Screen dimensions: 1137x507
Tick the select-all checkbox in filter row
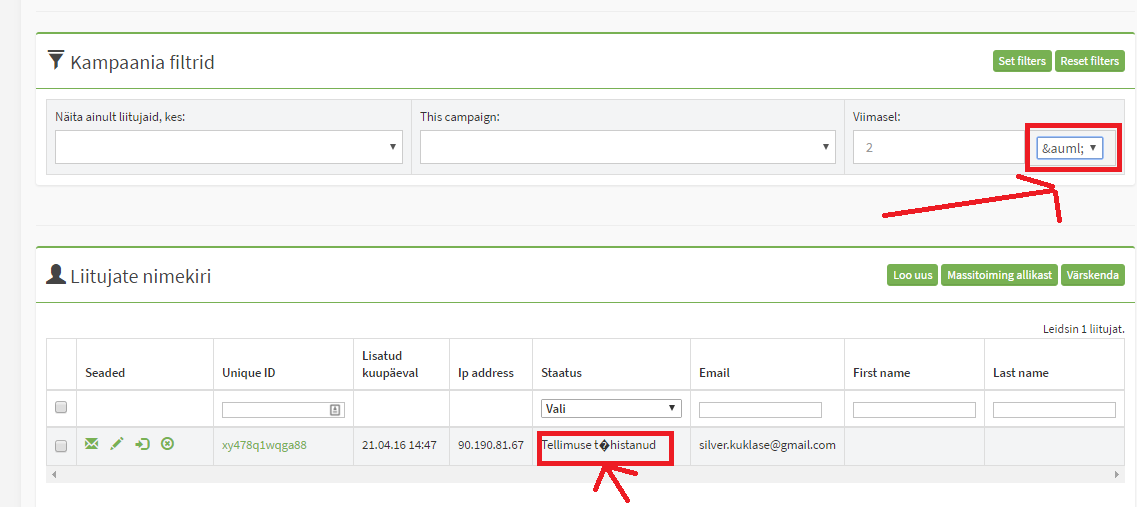[x=61, y=408]
